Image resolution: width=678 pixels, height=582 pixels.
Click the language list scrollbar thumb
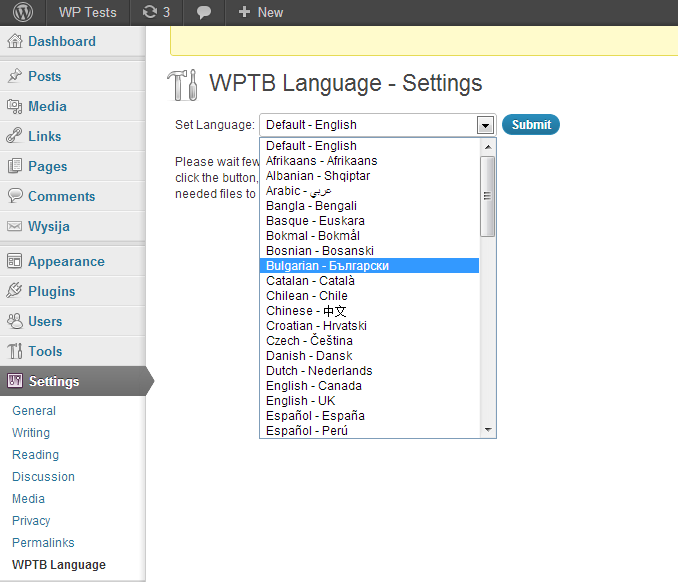[488, 196]
